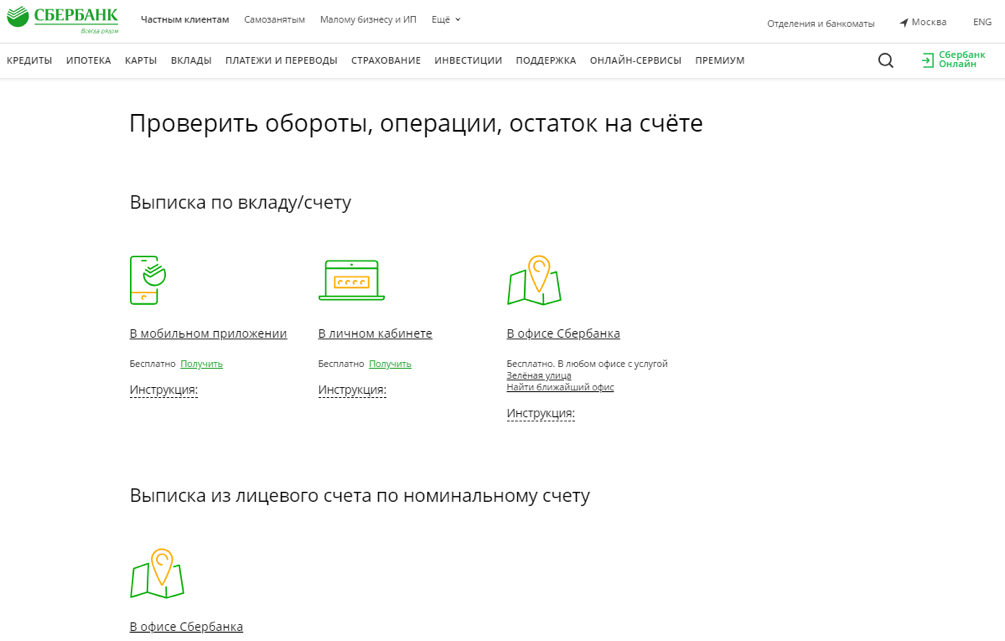Open the Зелёная улица link
1005x641 pixels.
point(539,376)
